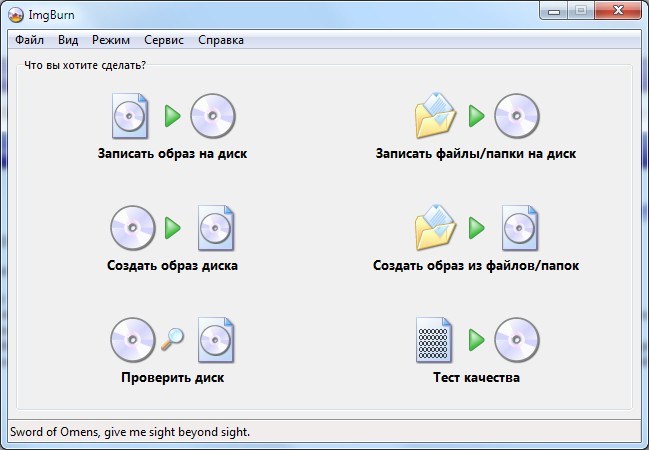Choose the "Создать образ из файлов/папок" text label
649x450 pixels.
[x=476, y=266]
